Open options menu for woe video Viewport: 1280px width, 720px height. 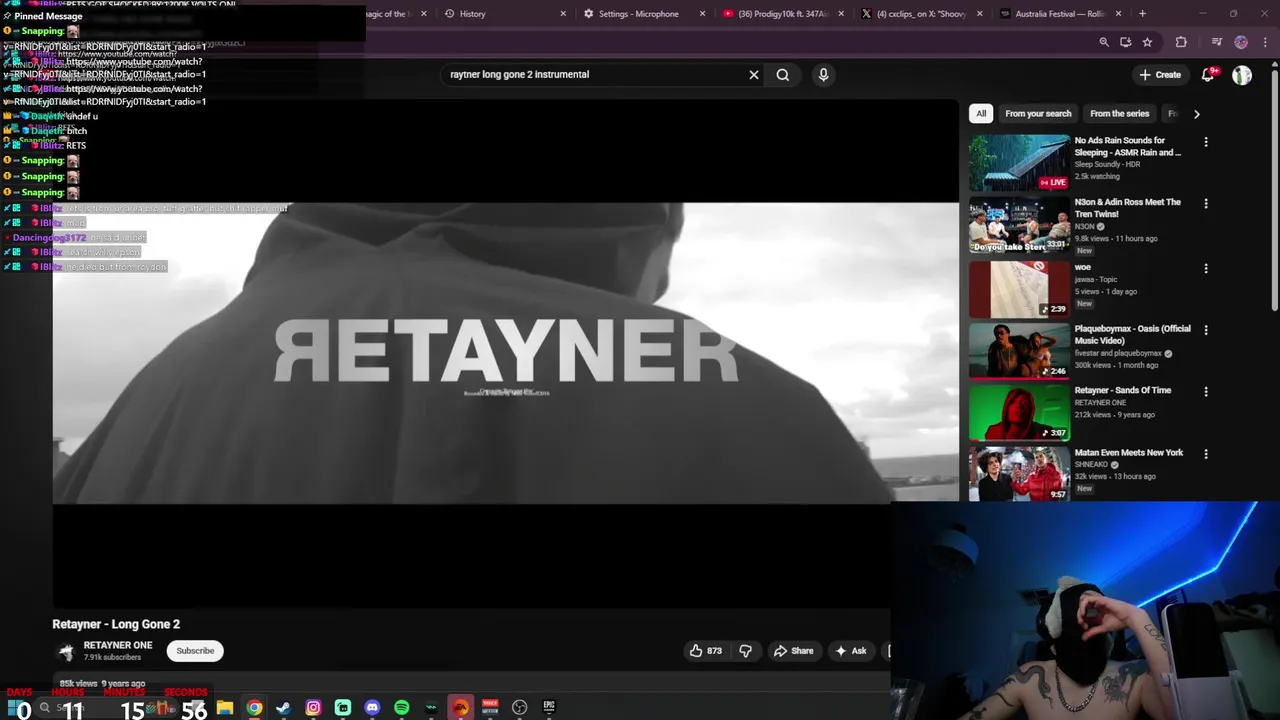[x=1206, y=269]
